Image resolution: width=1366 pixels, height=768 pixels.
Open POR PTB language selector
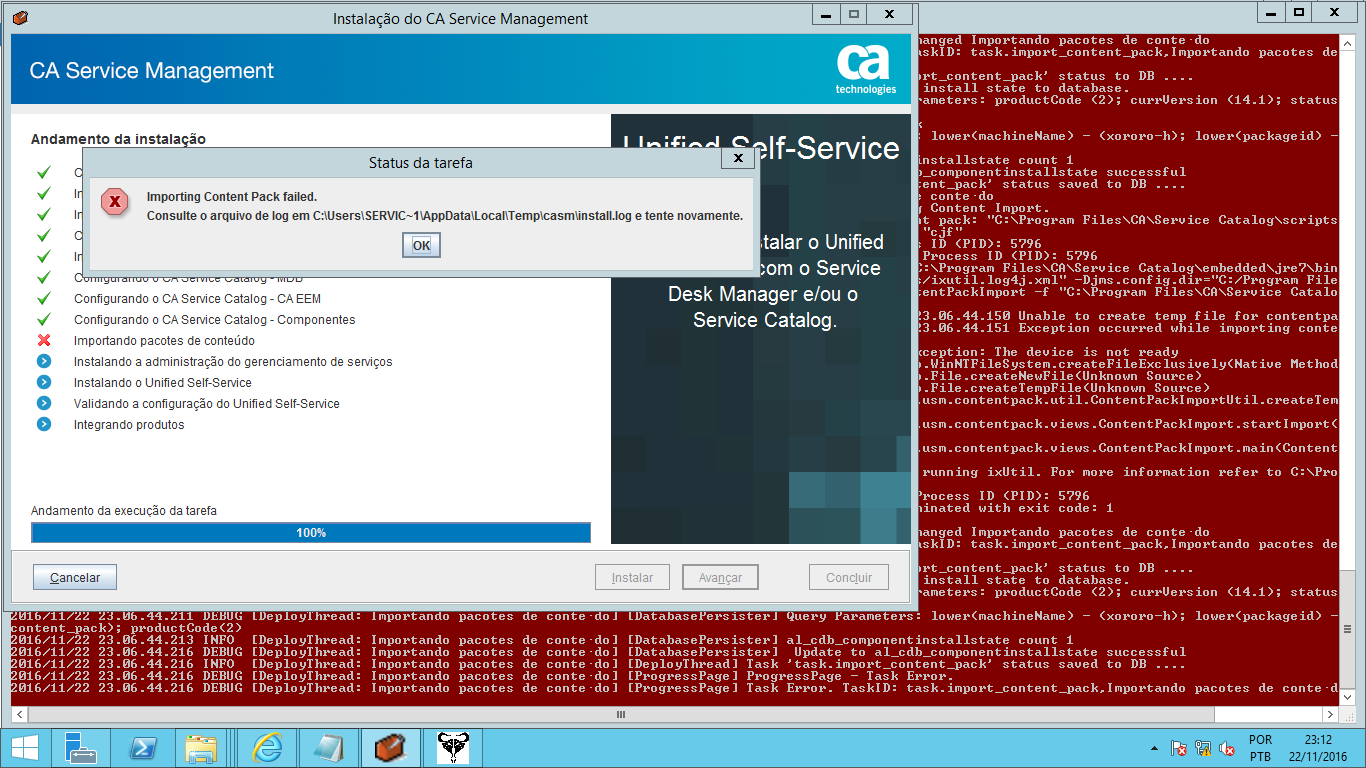[x=1260, y=748]
